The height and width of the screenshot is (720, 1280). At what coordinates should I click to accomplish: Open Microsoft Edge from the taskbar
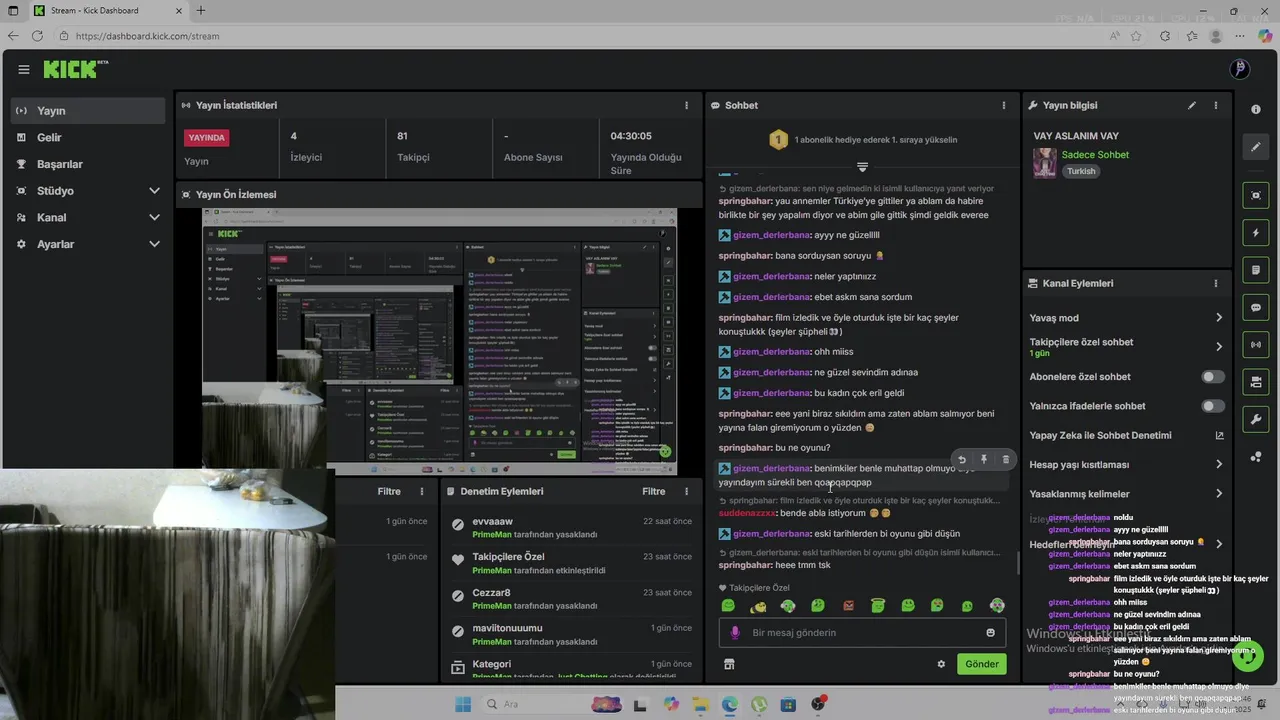tap(730, 704)
